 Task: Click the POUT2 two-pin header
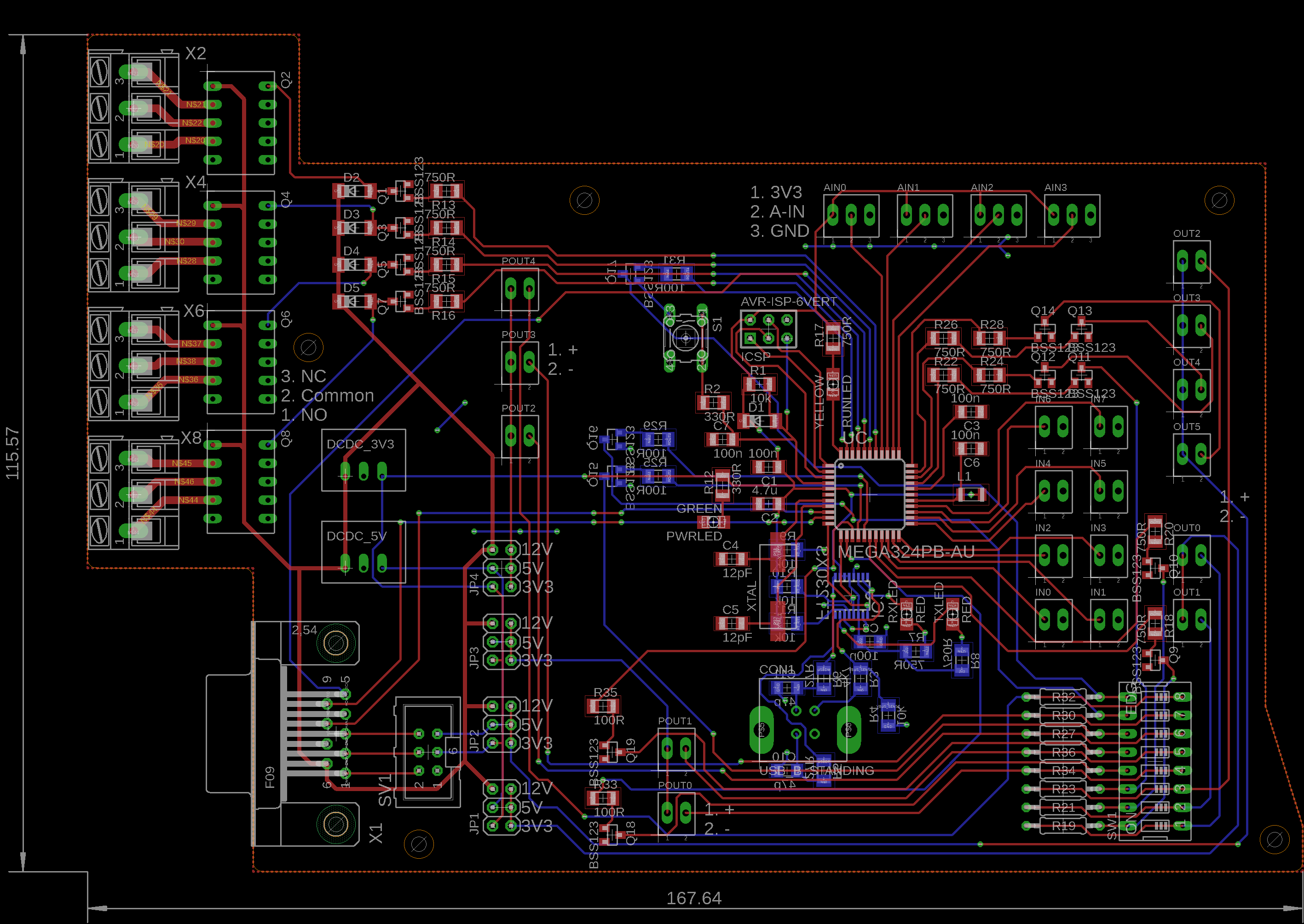tap(519, 436)
